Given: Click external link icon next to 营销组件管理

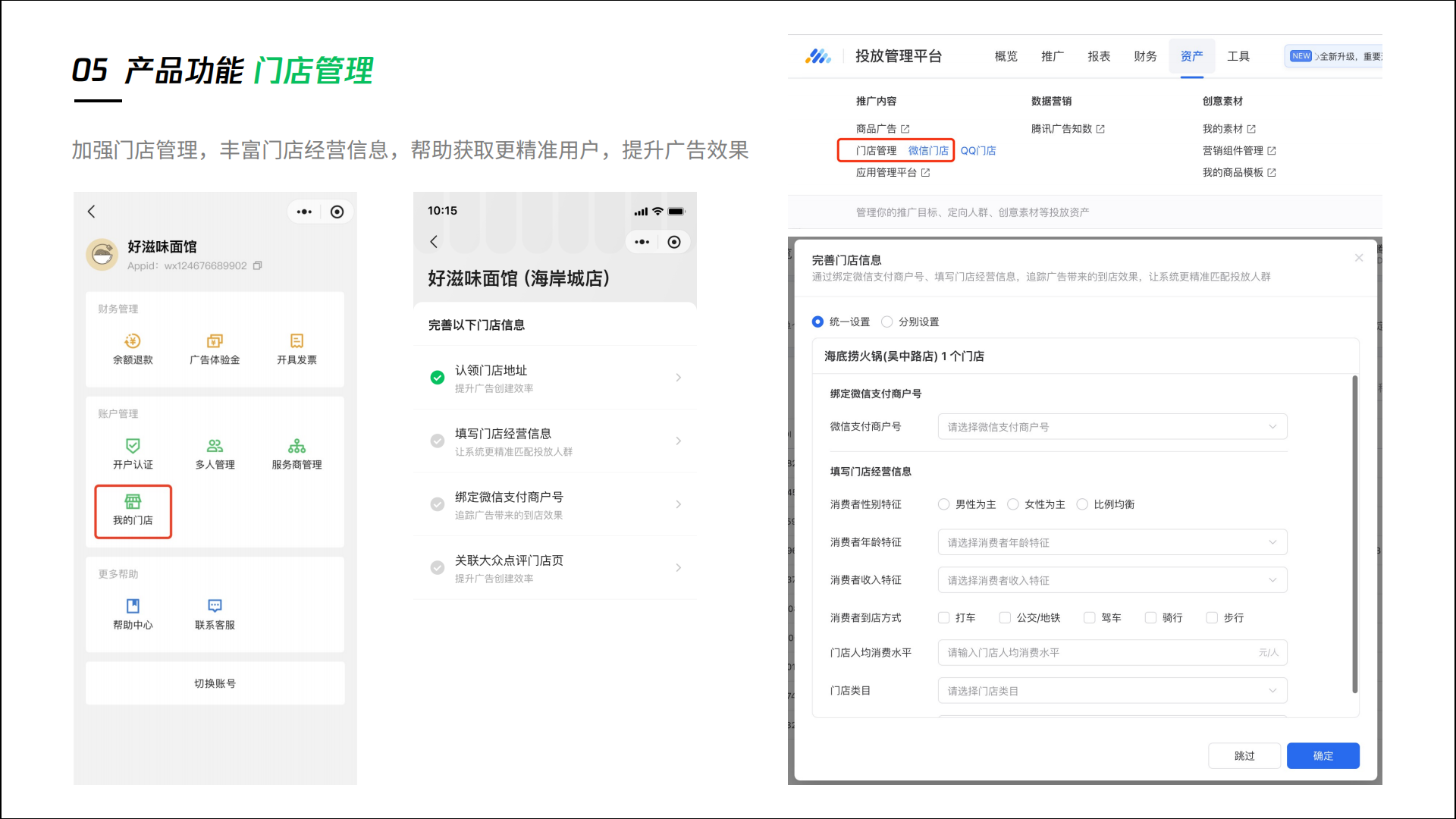Looking at the screenshot, I should pos(1272,151).
